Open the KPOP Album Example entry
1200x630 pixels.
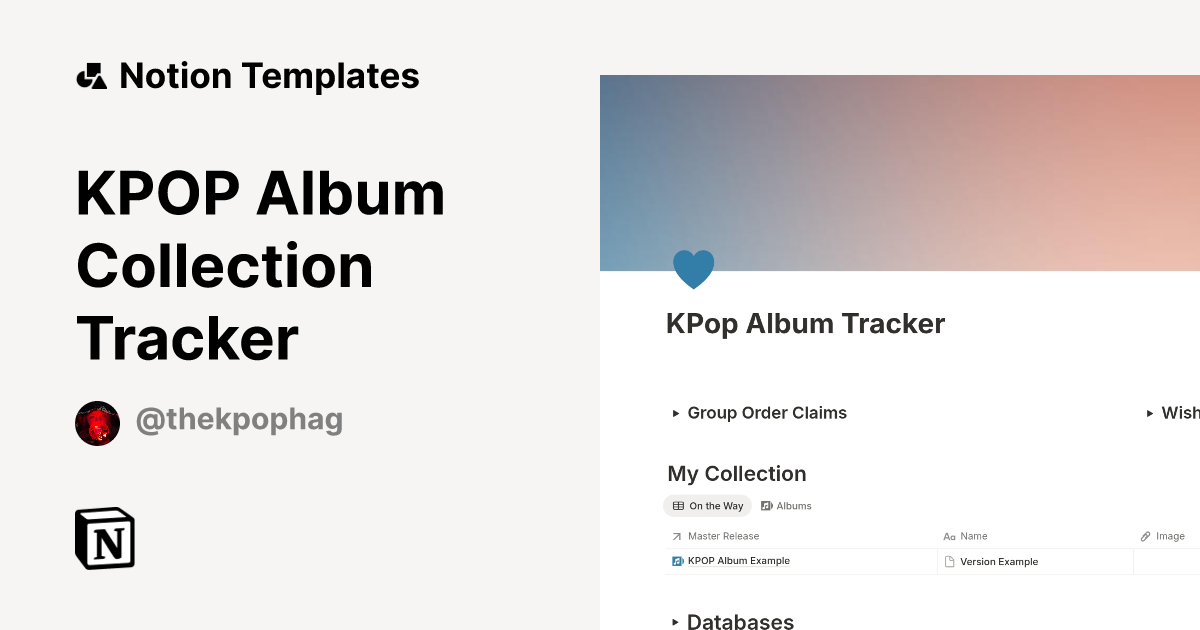tap(739, 561)
